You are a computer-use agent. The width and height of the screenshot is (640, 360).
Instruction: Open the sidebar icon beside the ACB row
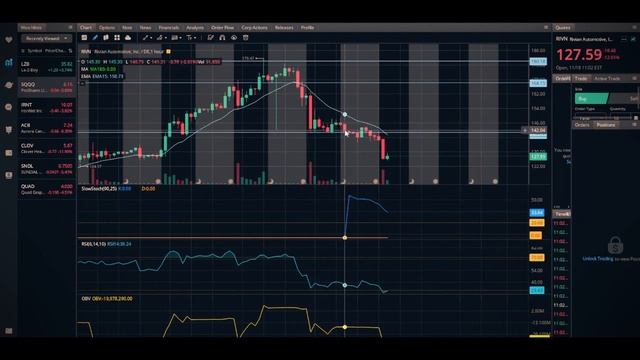click(9, 130)
